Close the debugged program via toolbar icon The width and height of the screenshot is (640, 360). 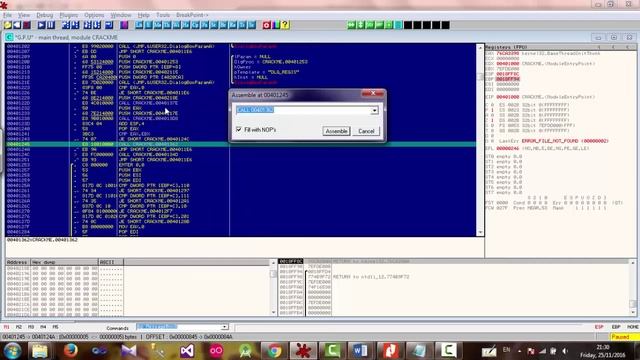27,25
